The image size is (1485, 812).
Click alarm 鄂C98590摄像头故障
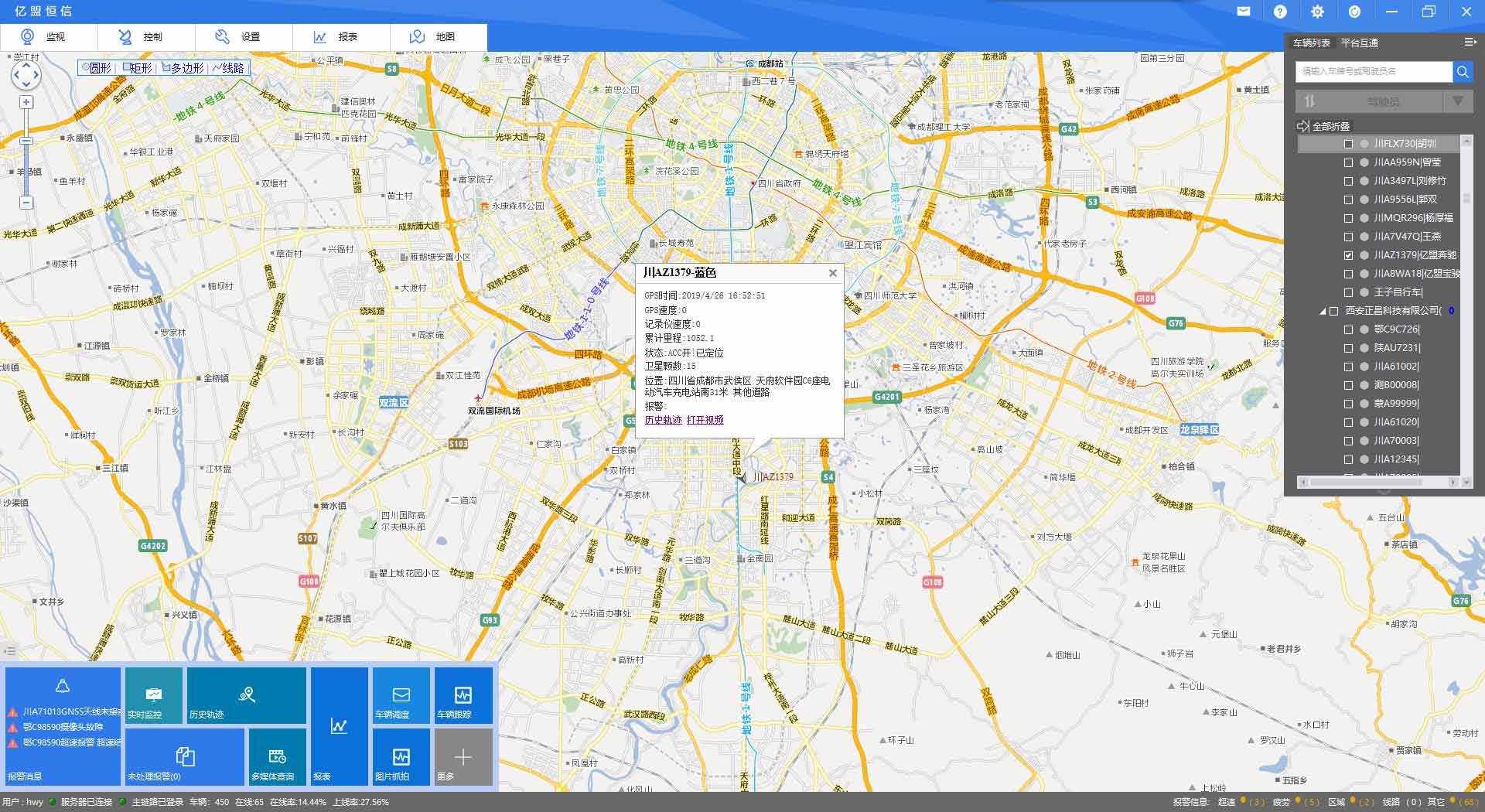[56, 727]
